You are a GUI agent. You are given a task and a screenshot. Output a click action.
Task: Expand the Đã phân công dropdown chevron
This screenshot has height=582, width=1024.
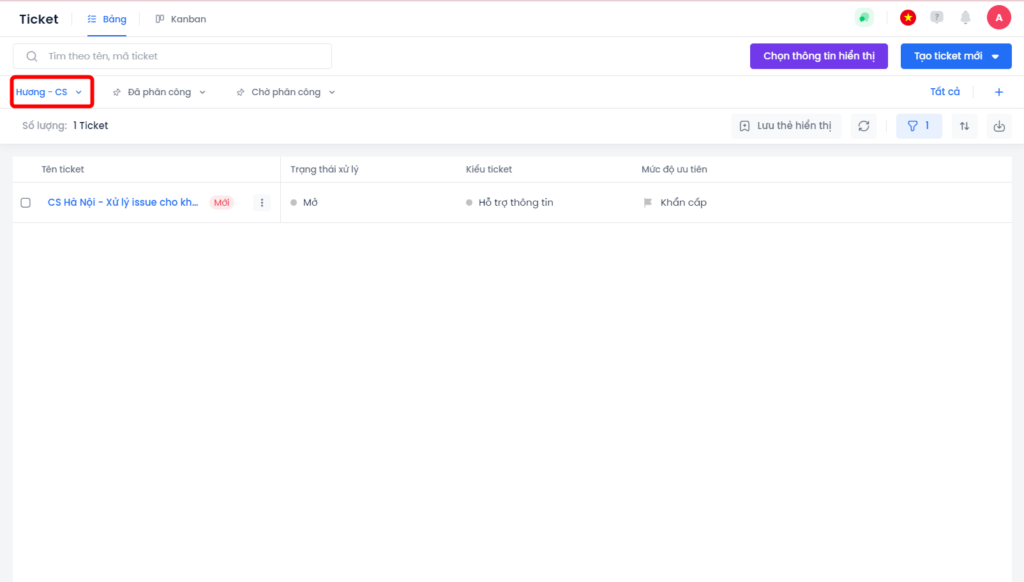[202, 92]
